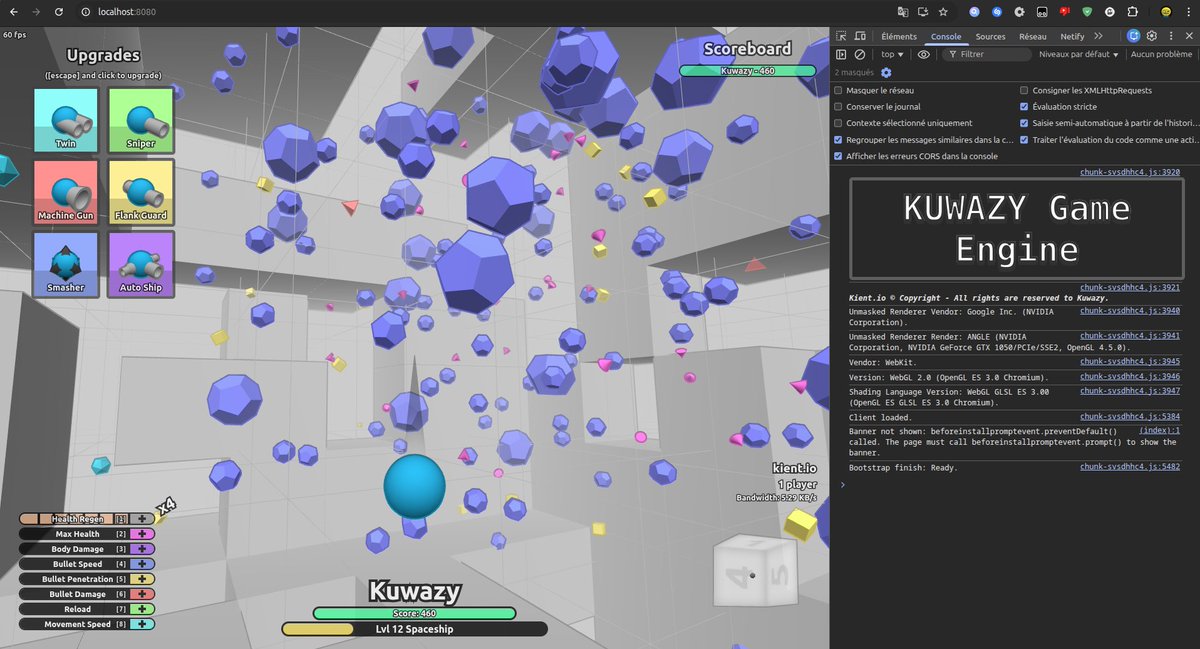
Task: Click the plus button for Health Regen
Action: pos(144,519)
